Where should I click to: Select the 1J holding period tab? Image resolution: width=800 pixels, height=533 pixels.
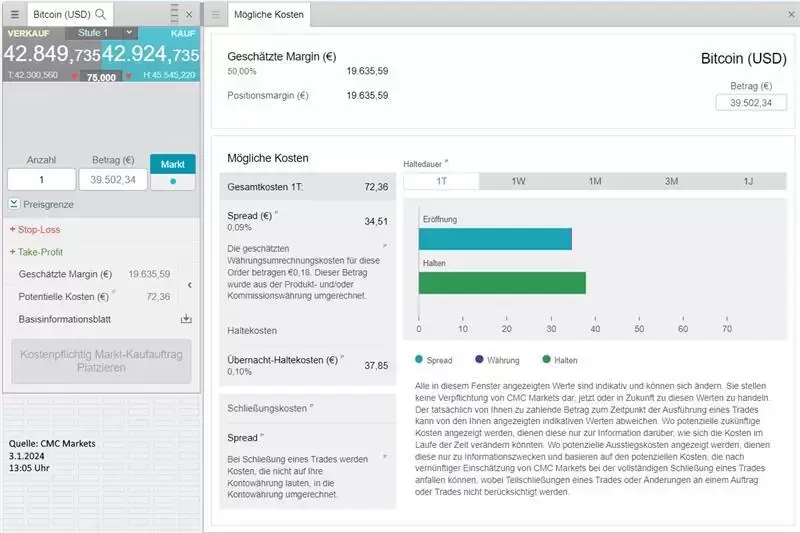pos(747,181)
